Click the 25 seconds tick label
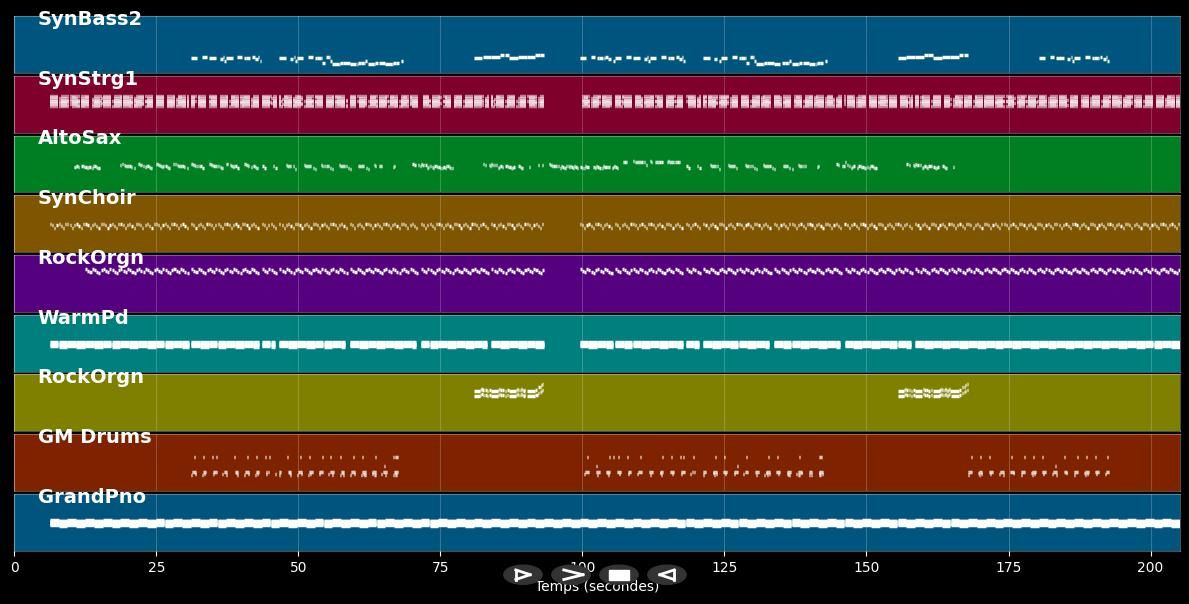1189x604 pixels. (156, 568)
